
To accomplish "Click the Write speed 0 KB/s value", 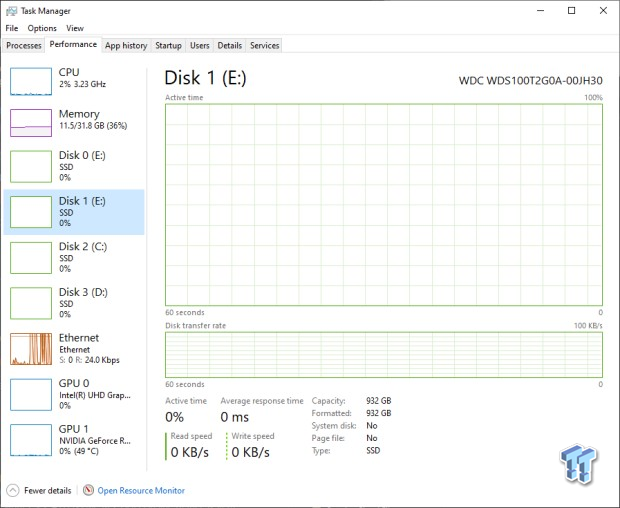I will tap(251, 452).
